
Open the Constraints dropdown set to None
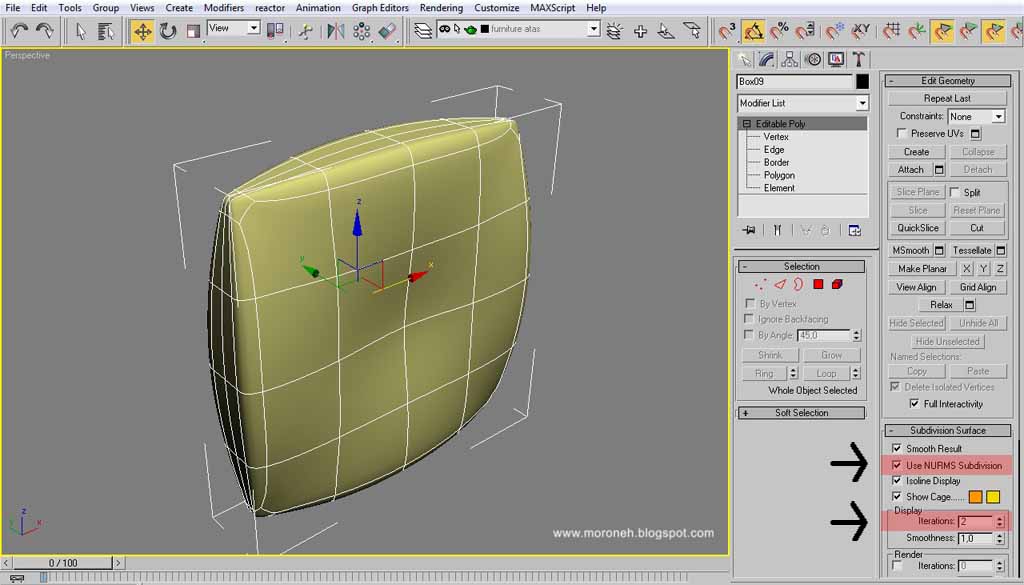976,116
